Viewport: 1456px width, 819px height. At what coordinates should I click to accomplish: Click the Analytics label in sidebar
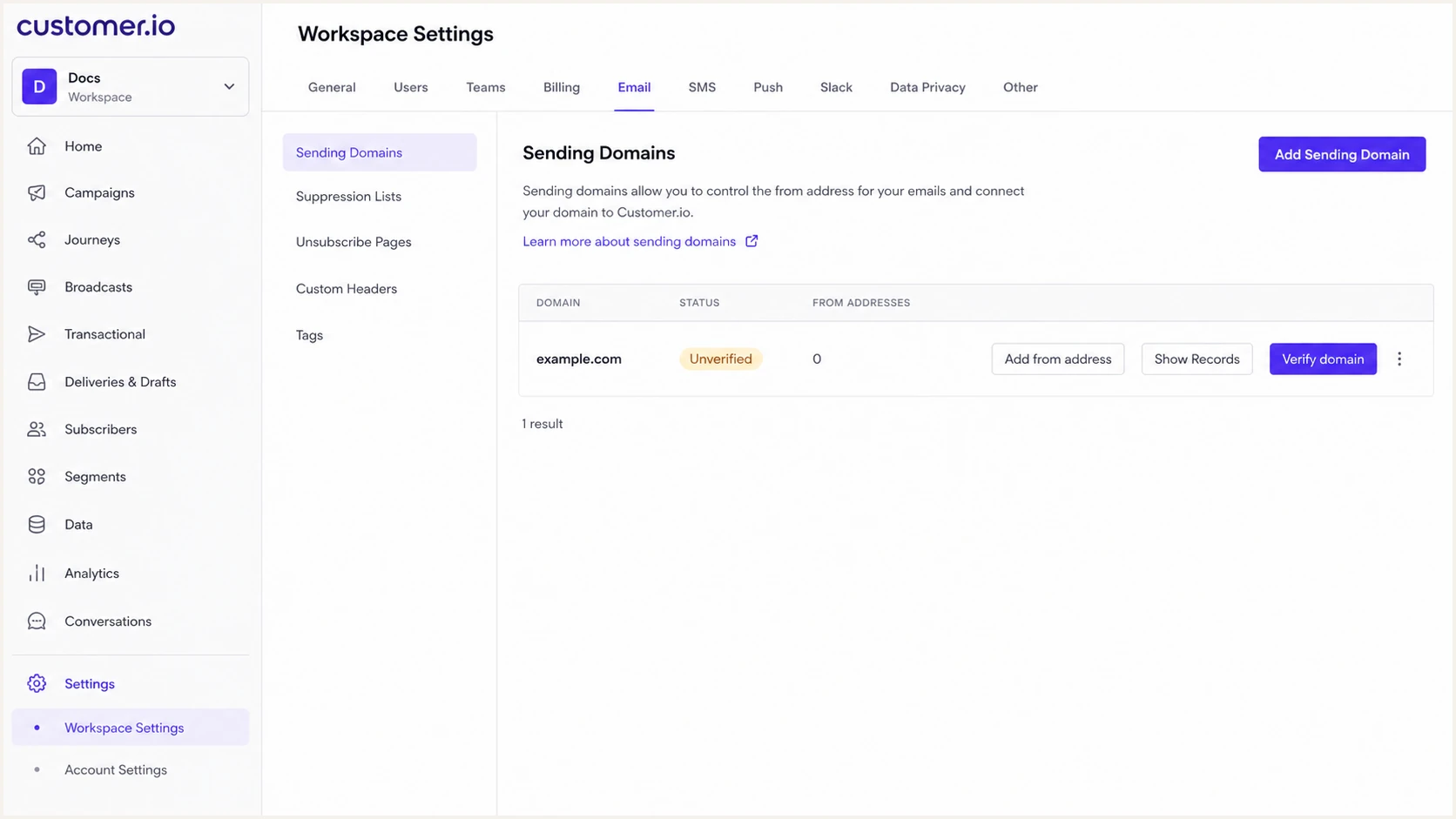coord(91,574)
